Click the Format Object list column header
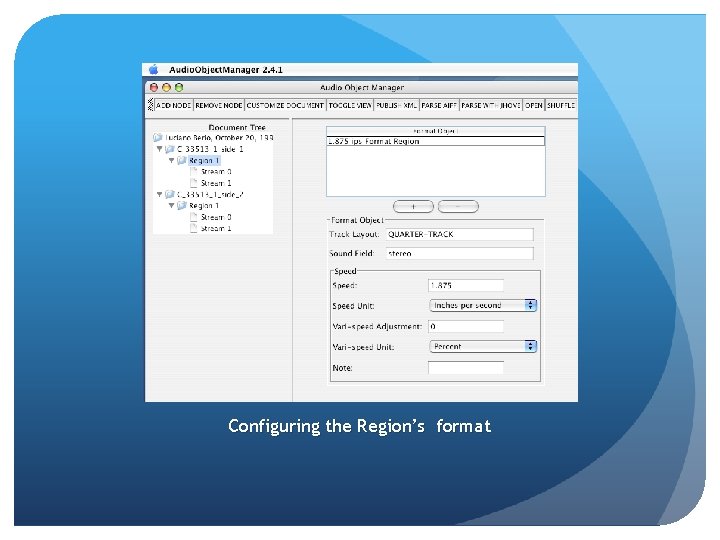The width and height of the screenshot is (720, 540). tap(436, 131)
